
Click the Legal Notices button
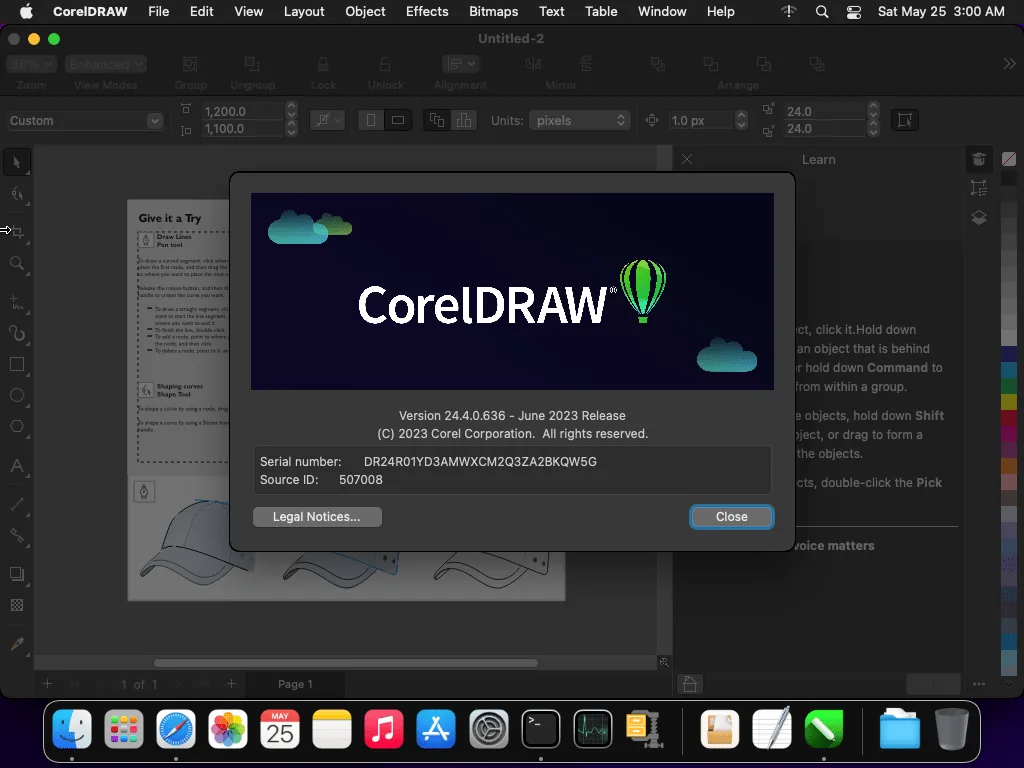coord(317,517)
